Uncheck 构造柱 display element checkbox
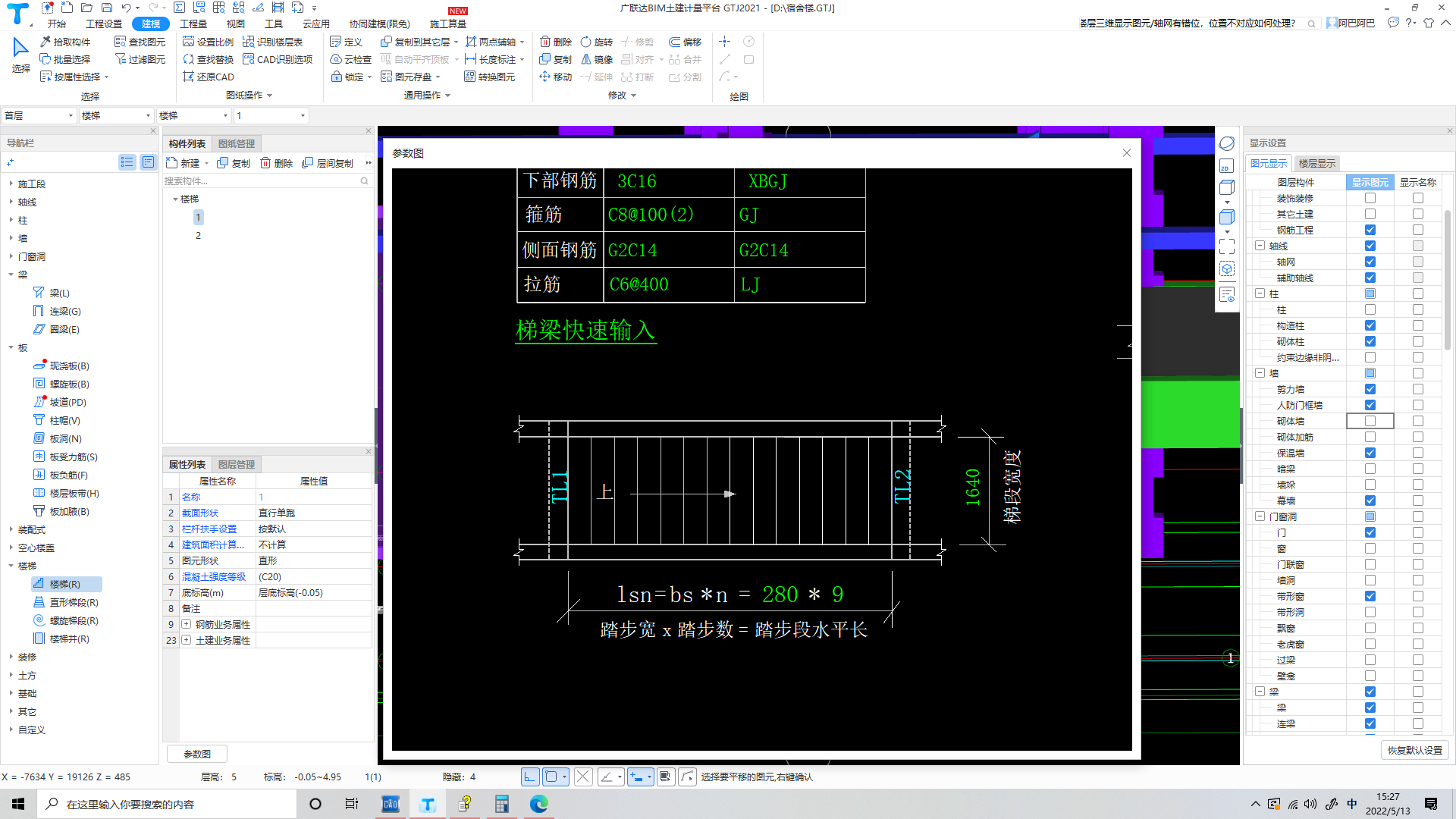 pyautogui.click(x=1370, y=325)
